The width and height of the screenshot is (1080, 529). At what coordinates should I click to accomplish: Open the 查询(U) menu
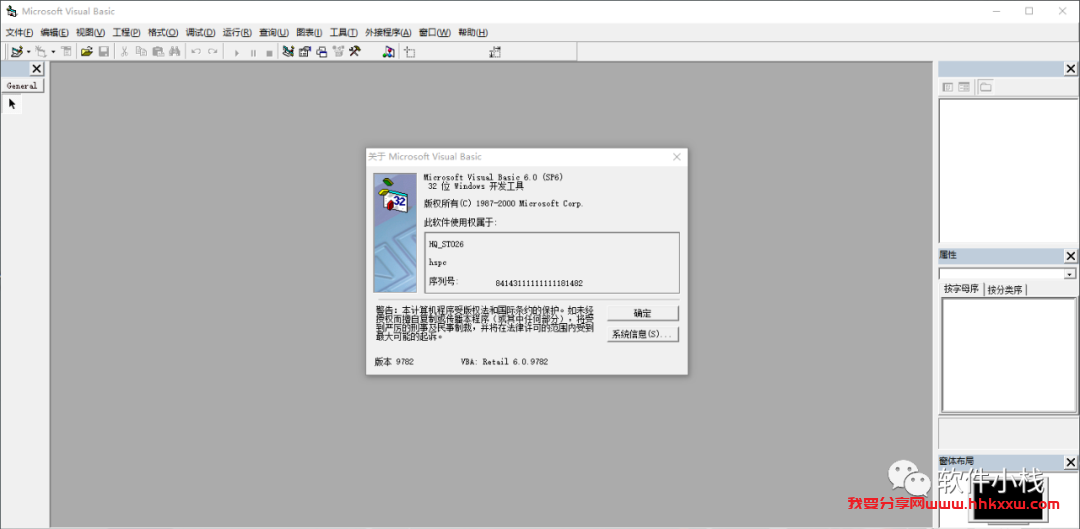[x=273, y=32]
